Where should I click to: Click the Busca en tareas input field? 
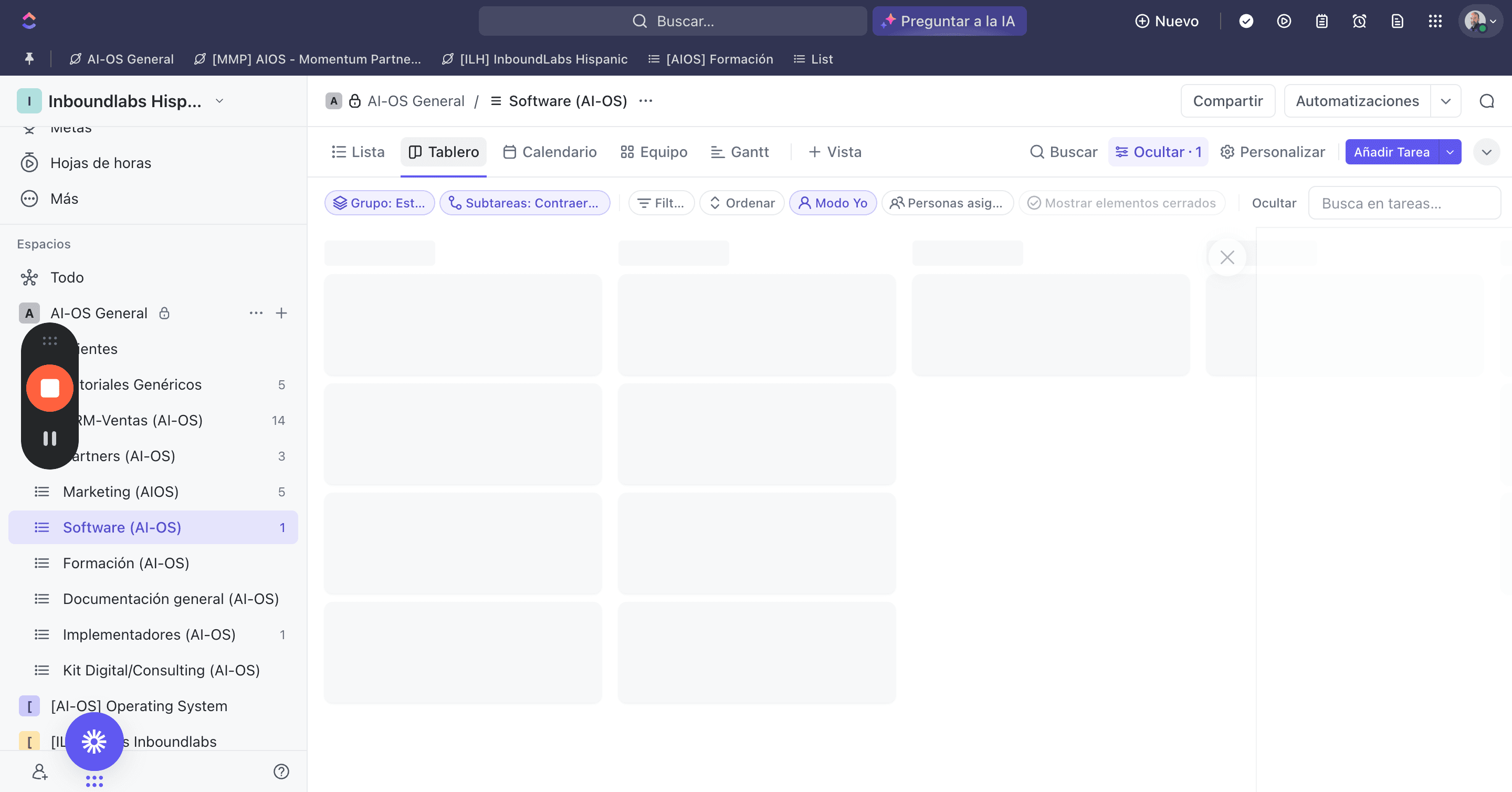1404,203
